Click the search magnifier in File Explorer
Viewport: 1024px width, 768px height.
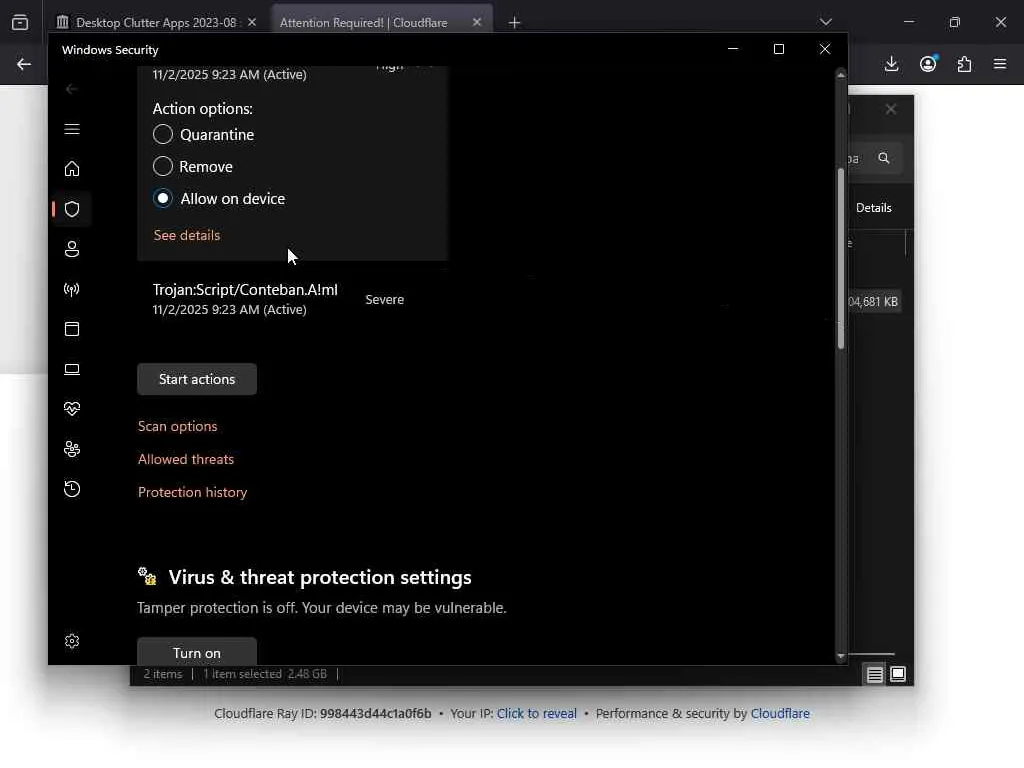tap(884, 158)
